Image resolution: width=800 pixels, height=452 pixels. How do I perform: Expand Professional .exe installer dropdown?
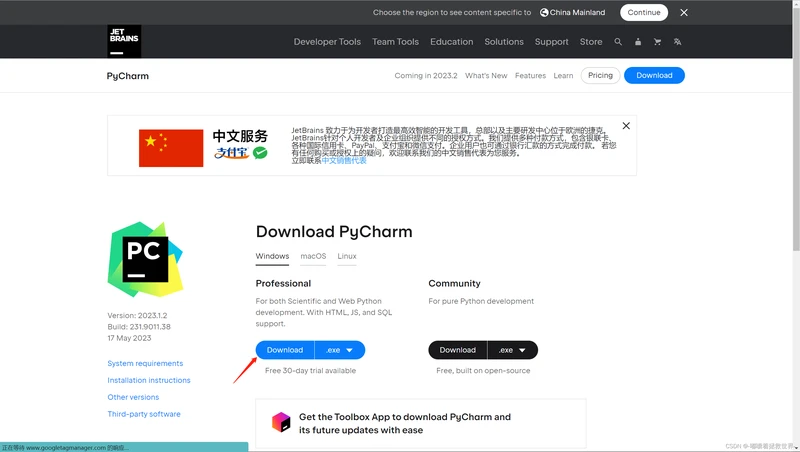tap(340, 350)
